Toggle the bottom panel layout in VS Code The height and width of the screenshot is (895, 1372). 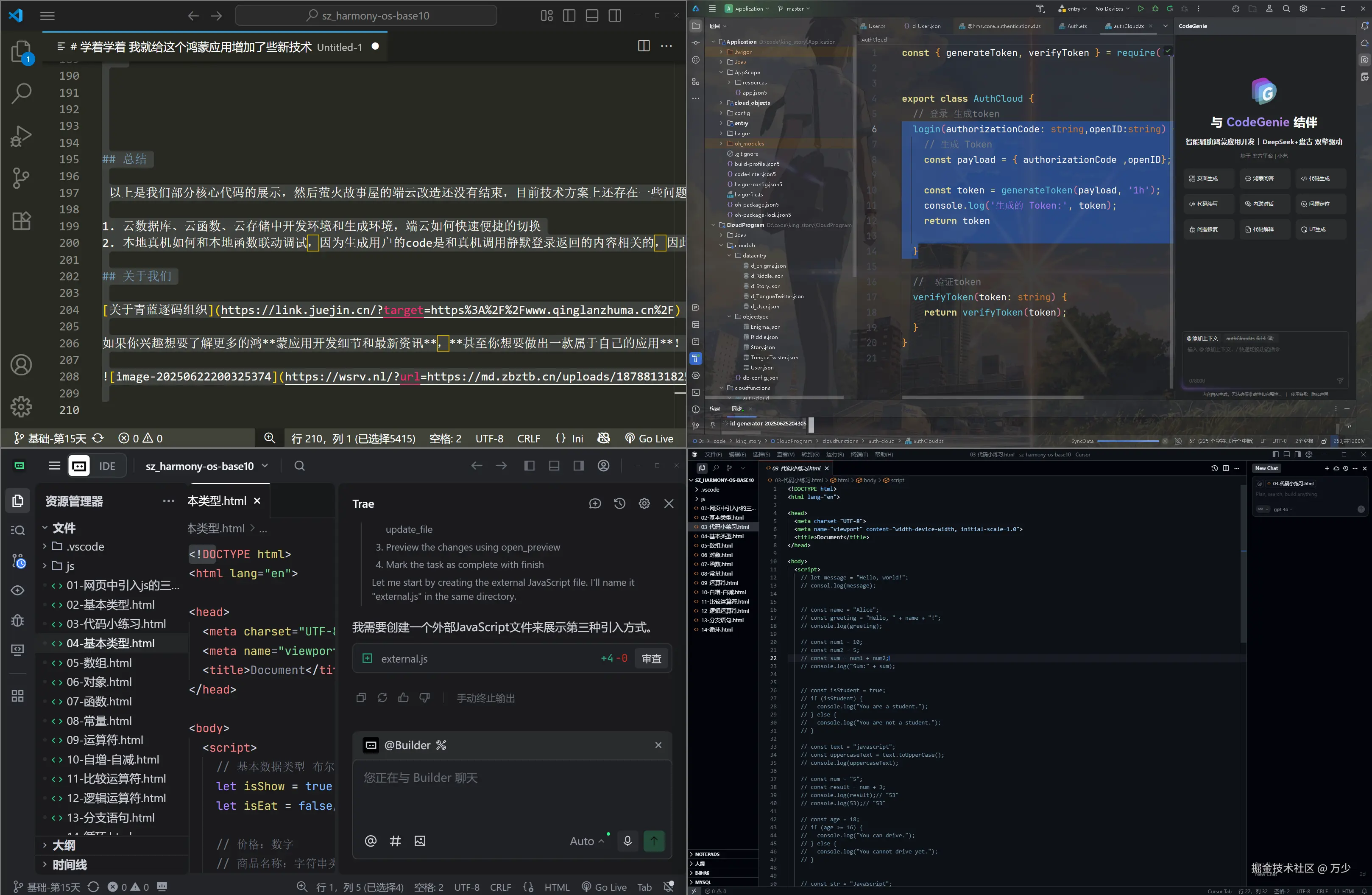coord(592,16)
